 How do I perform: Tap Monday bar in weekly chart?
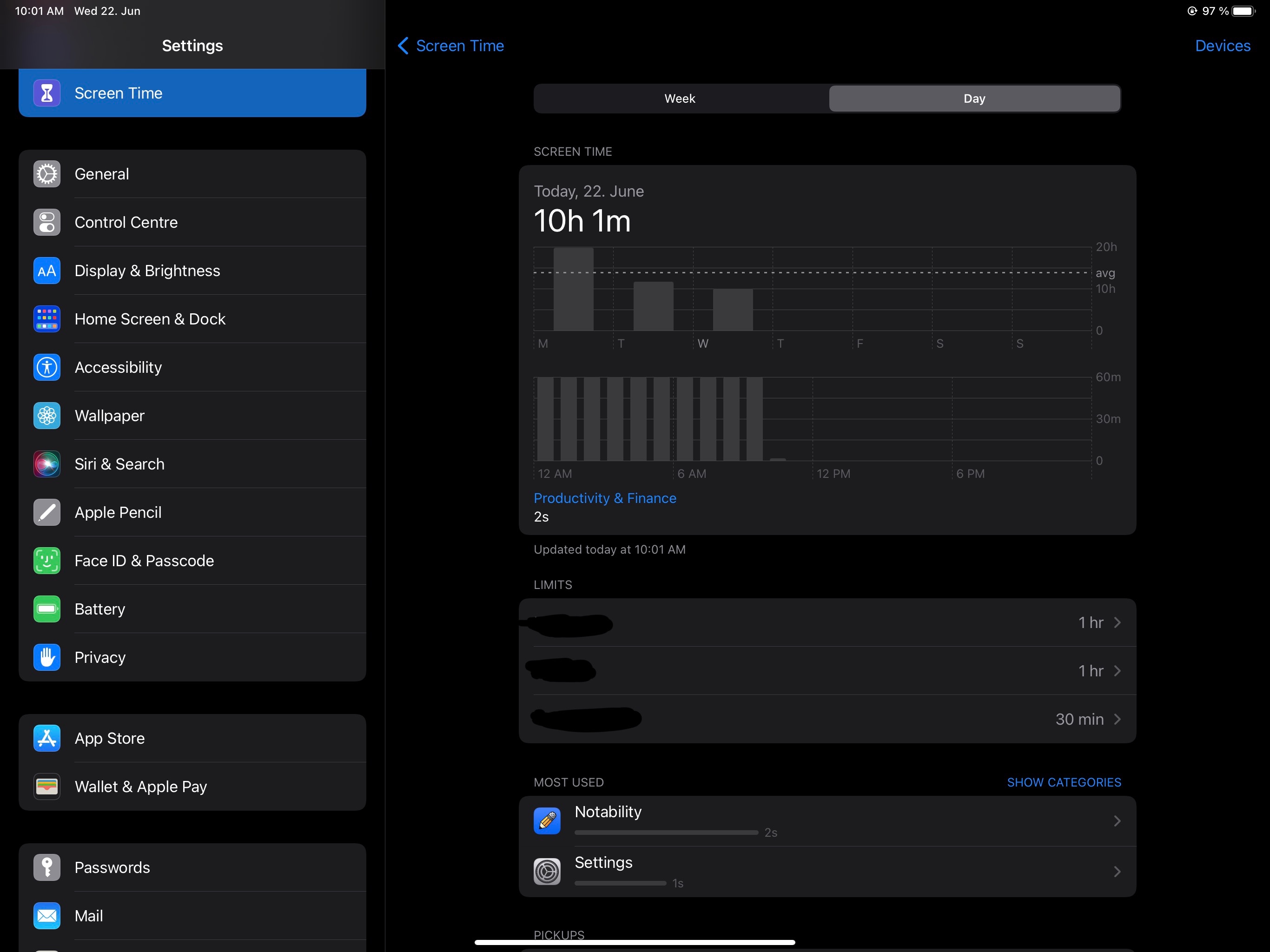pos(573,290)
